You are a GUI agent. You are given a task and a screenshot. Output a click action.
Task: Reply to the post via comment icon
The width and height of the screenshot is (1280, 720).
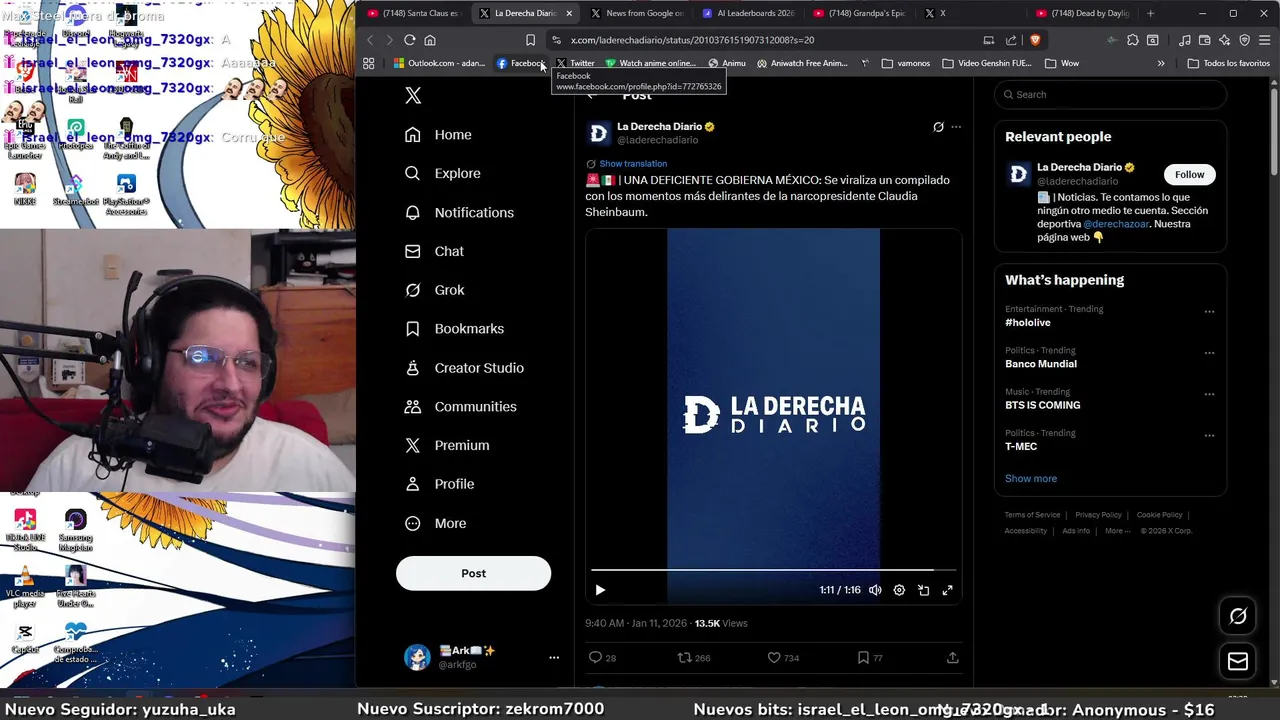[x=595, y=657]
